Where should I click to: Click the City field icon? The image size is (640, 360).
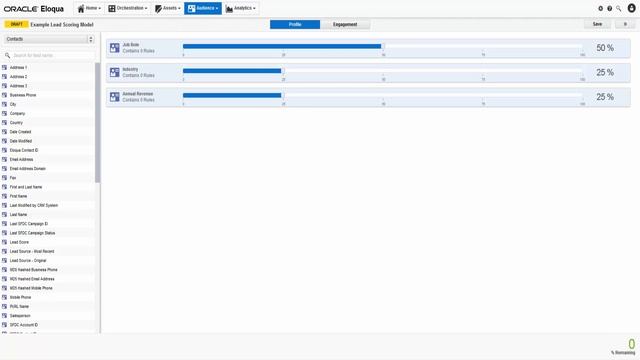click(x=4, y=104)
